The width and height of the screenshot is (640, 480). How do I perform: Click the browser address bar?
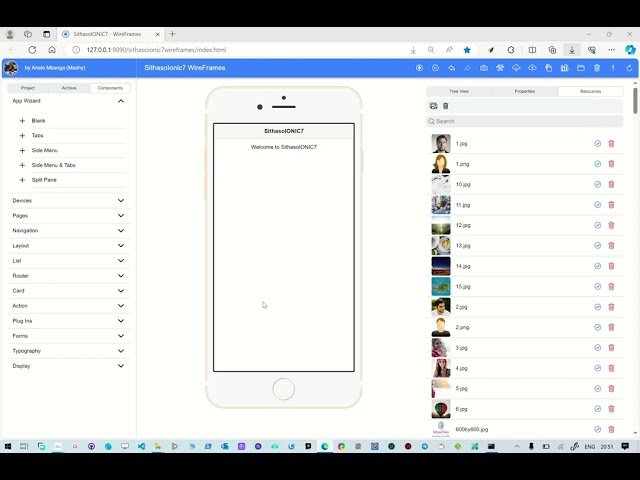[241, 50]
